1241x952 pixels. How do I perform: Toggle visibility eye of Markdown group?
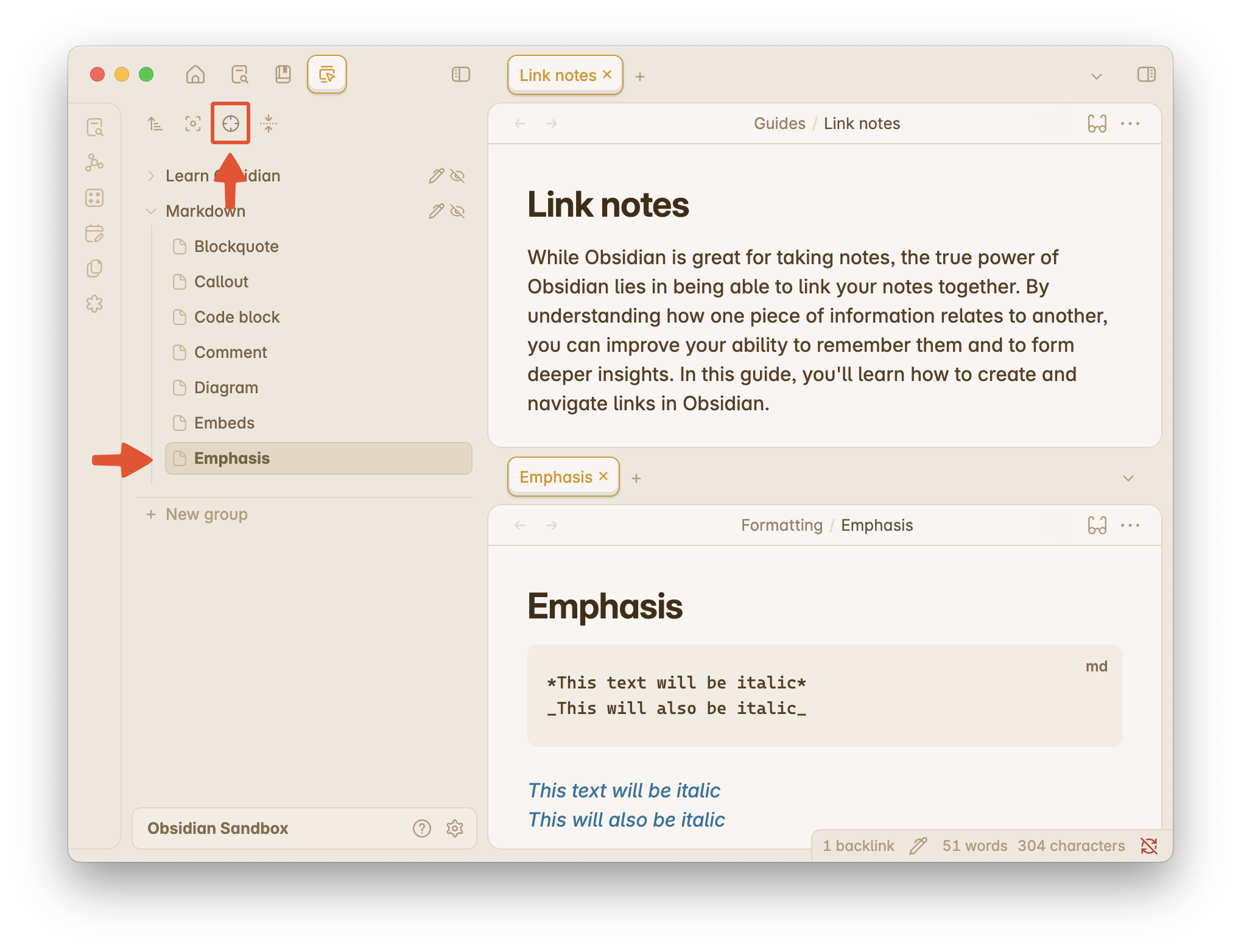(x=457, y=211)
